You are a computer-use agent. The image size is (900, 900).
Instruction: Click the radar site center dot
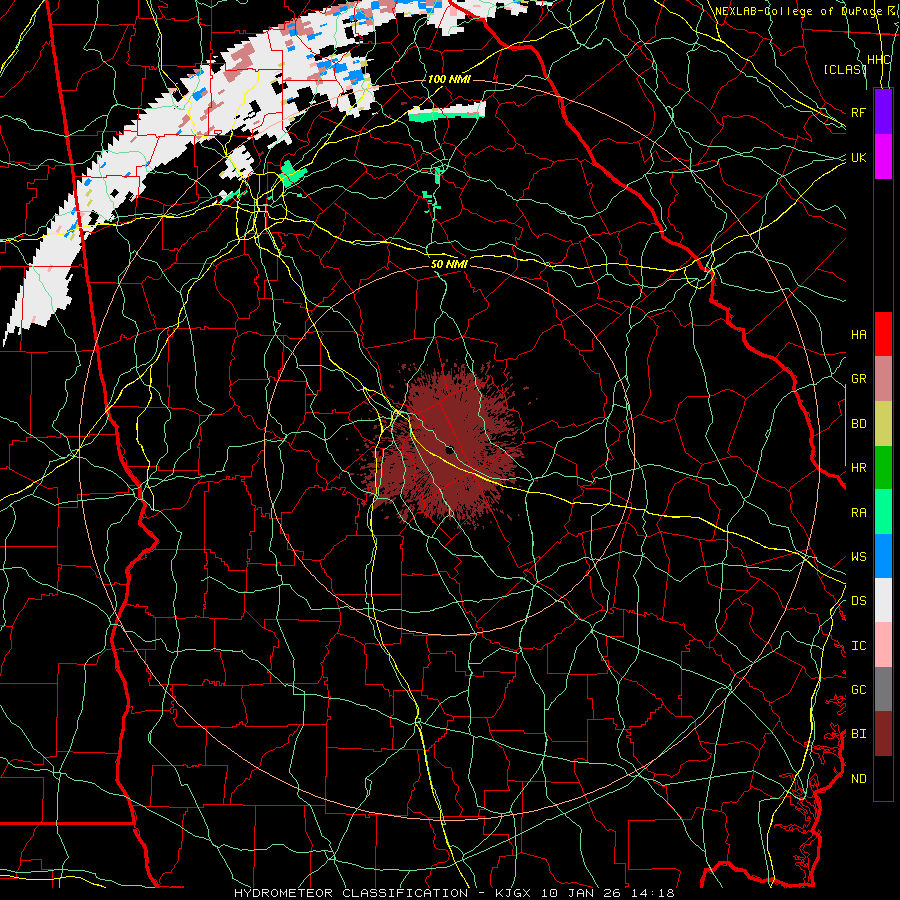450,450
